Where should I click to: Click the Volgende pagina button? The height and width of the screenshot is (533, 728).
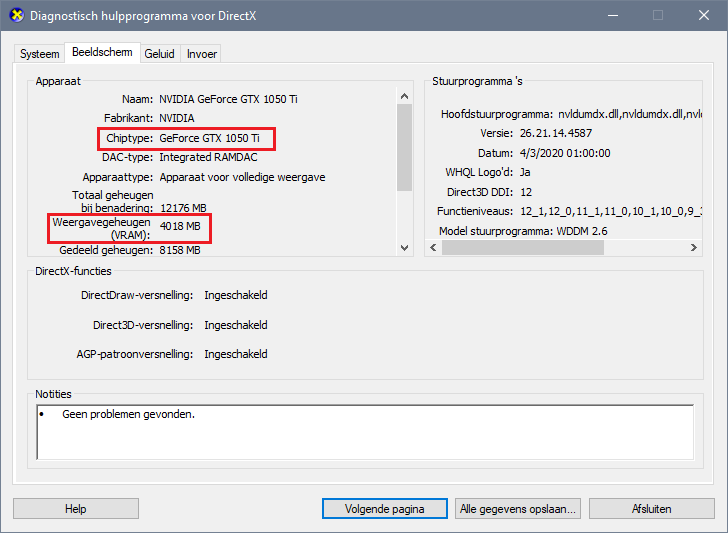384,509
